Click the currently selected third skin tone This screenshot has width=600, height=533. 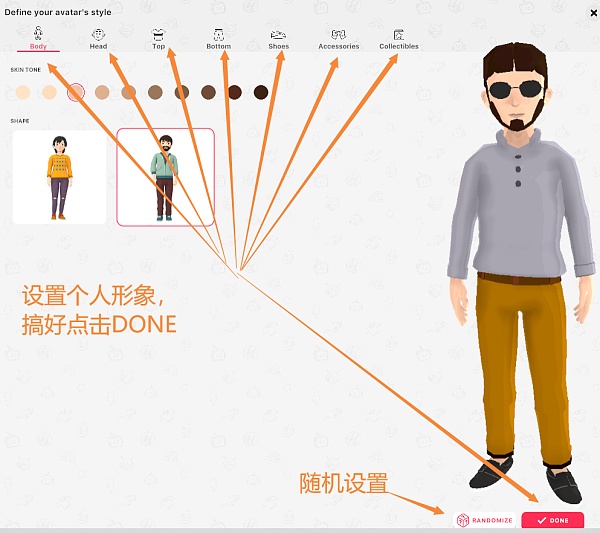76,92
